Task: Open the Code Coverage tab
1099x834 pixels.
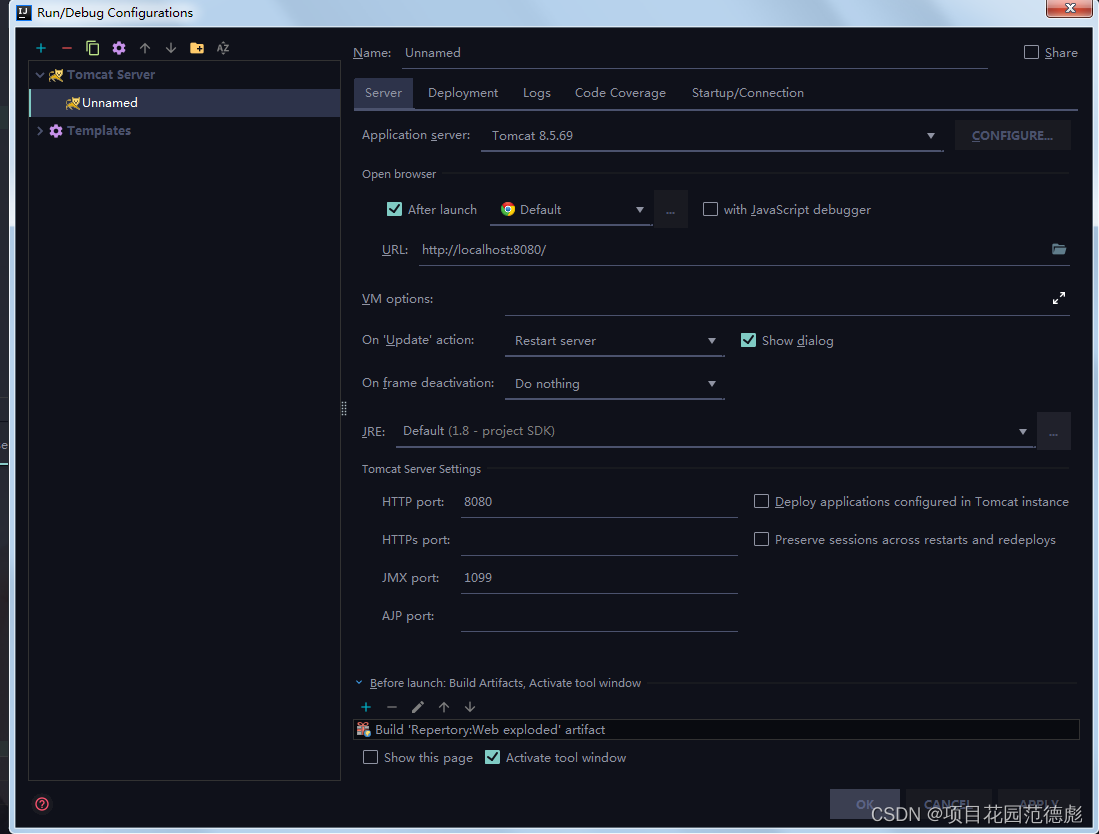Action: pos(620,93)
